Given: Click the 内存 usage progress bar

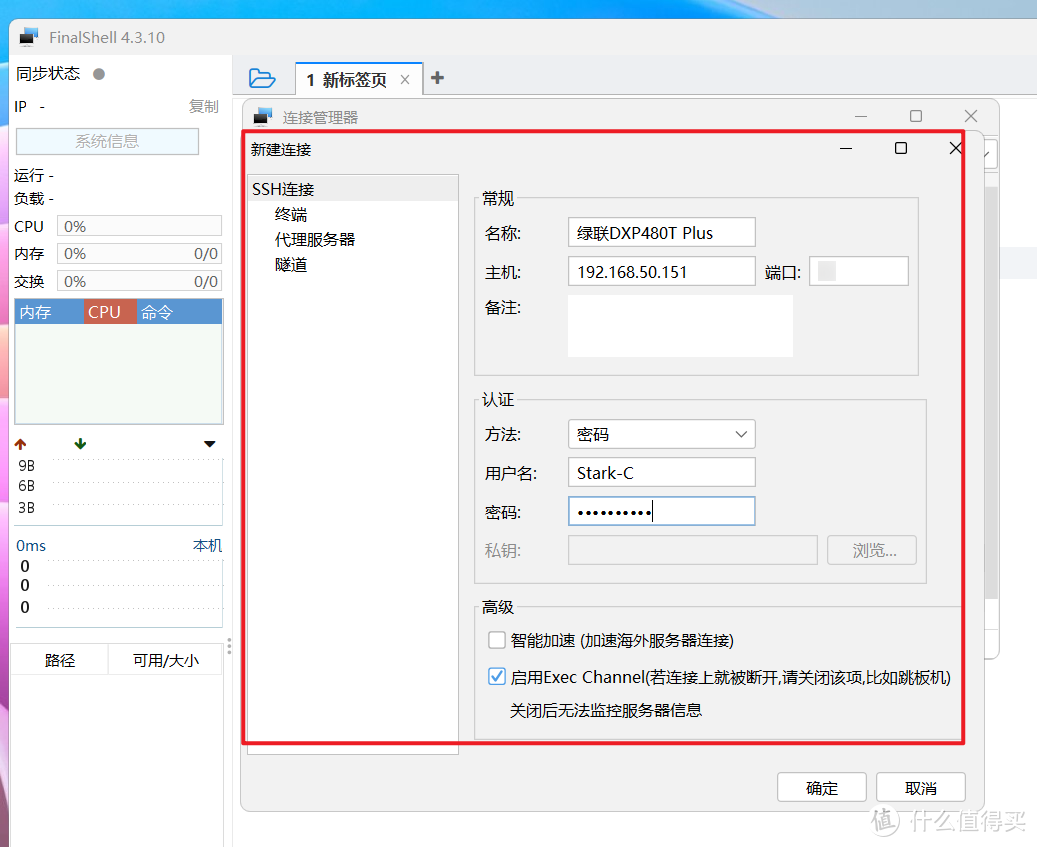Looking at the screenshot, I should (139, 253).
